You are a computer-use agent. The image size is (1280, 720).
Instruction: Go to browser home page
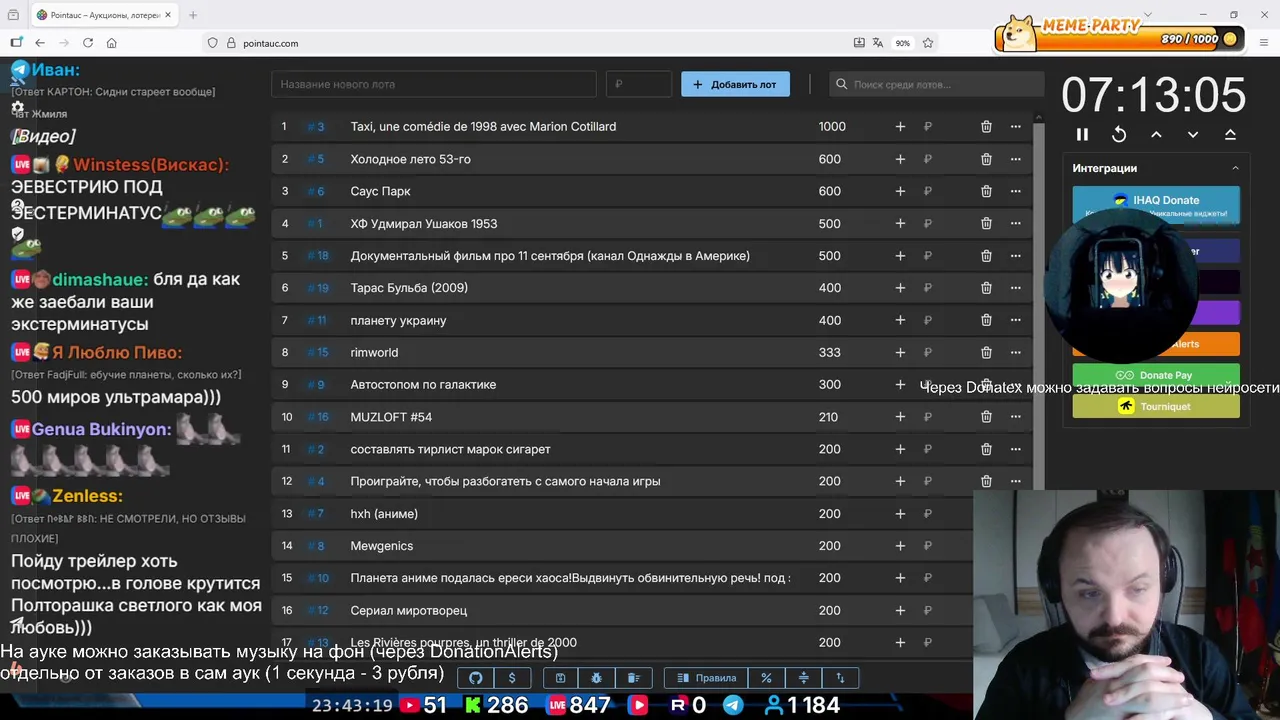point(111,43)
